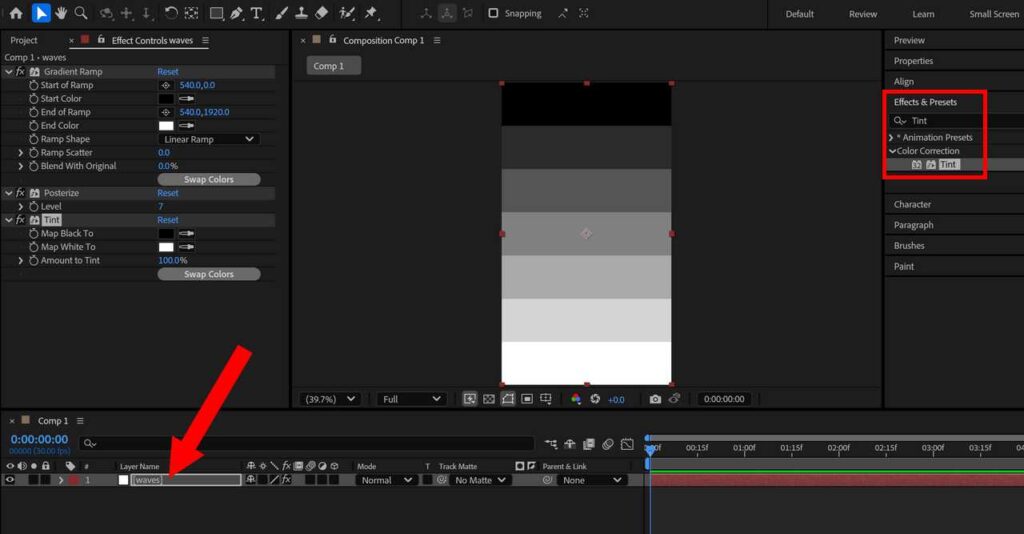
Task: Toggle the Effect Controls panel lock
Action: tap(101, 40)
